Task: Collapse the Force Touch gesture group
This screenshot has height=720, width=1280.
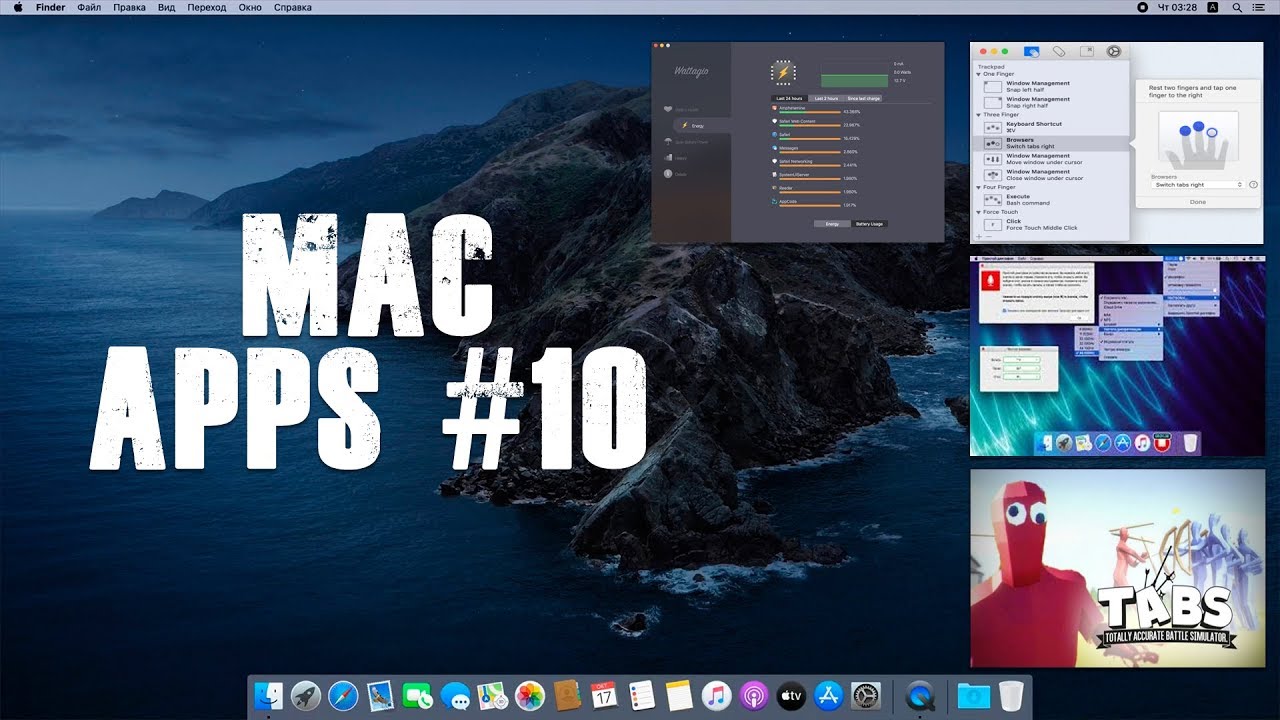Action: click(980, 212)
